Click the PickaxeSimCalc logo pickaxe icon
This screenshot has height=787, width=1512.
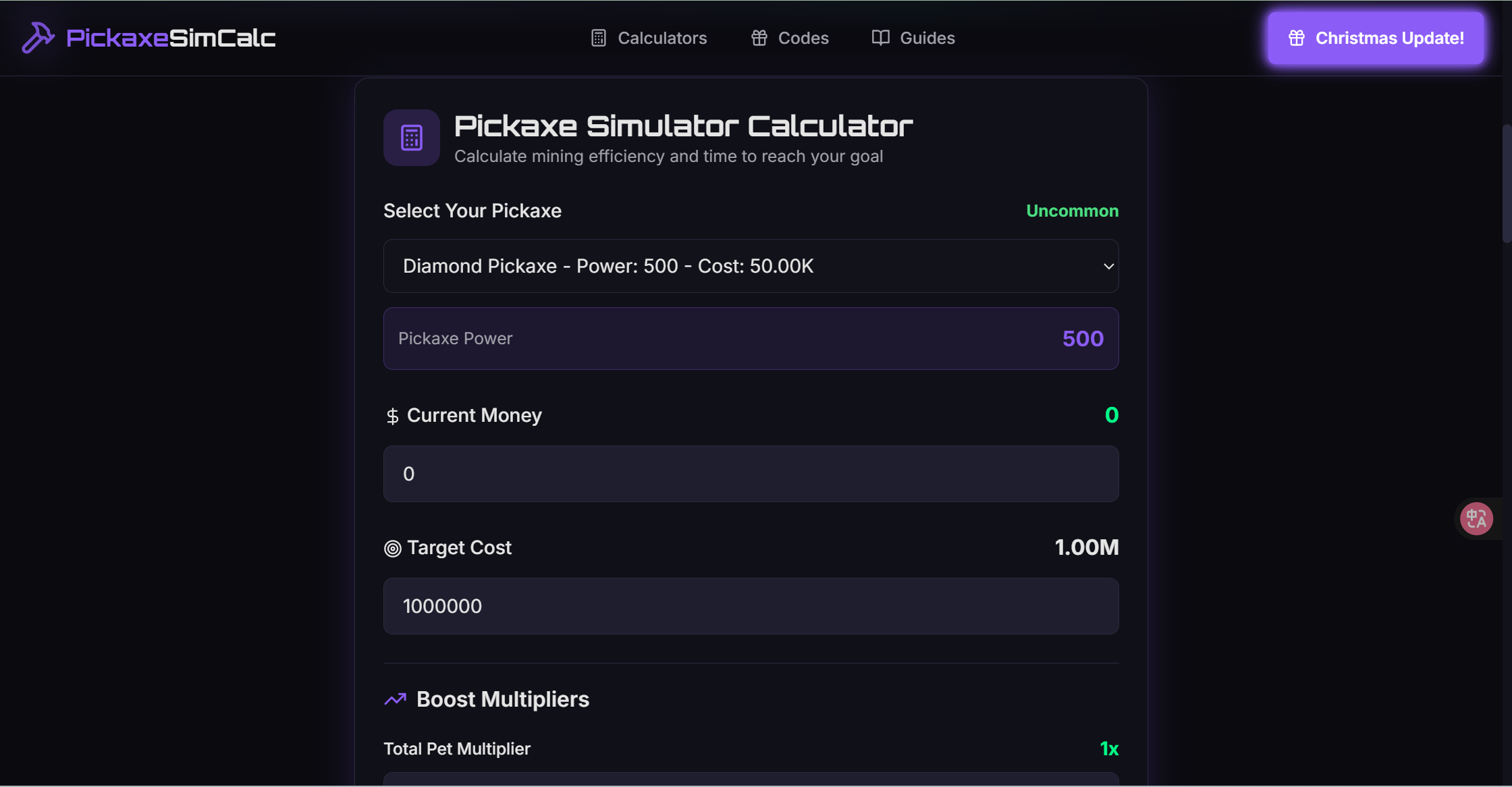(x=38, y=38)
